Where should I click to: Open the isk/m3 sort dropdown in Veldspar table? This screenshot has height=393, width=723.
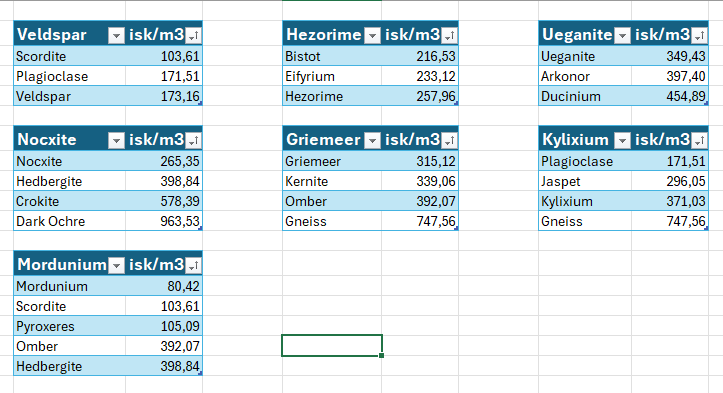click(x=194, y=36)
